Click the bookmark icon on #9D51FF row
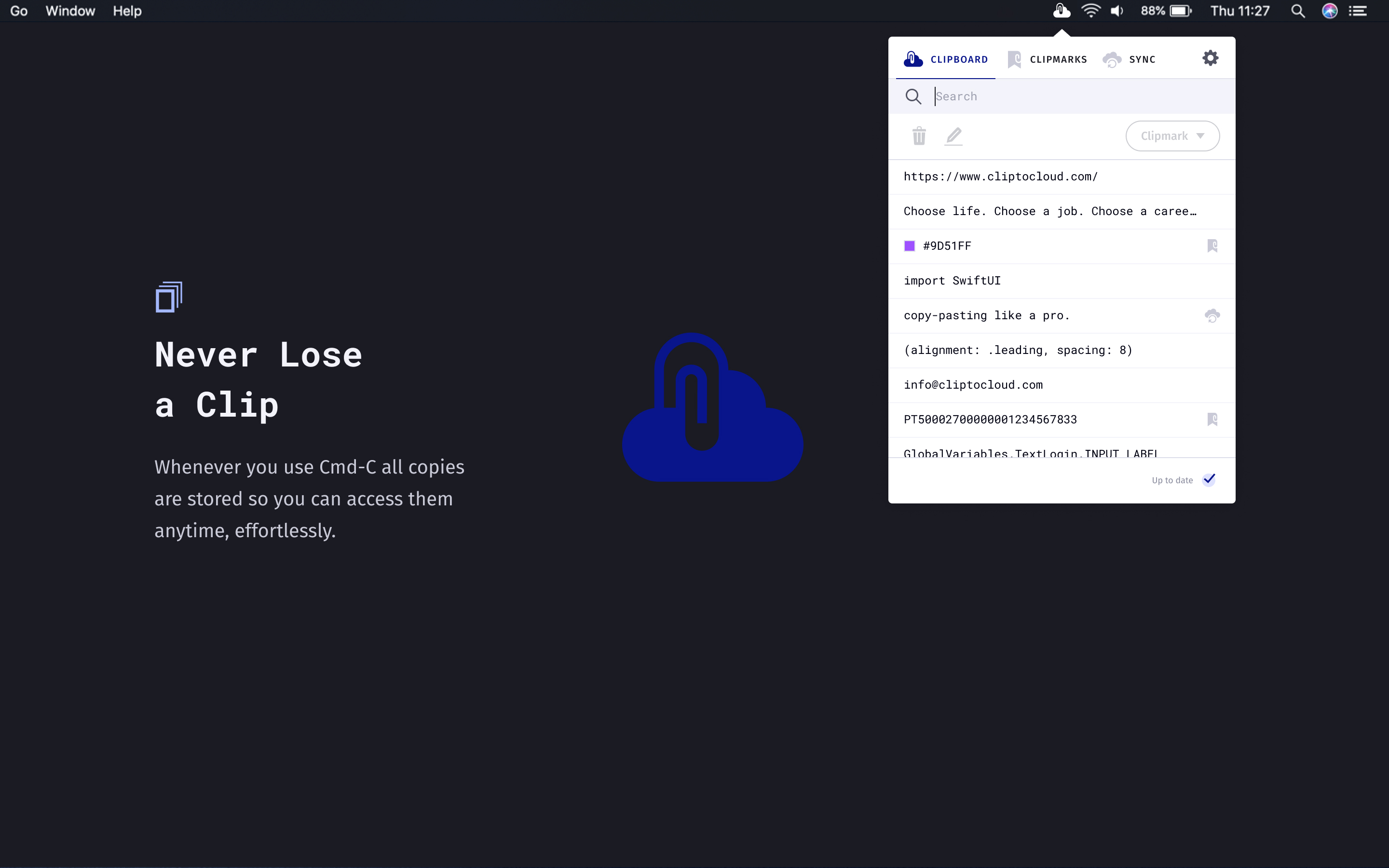This screenshot has height=868, width=1389. click(x=1212, y=246)
